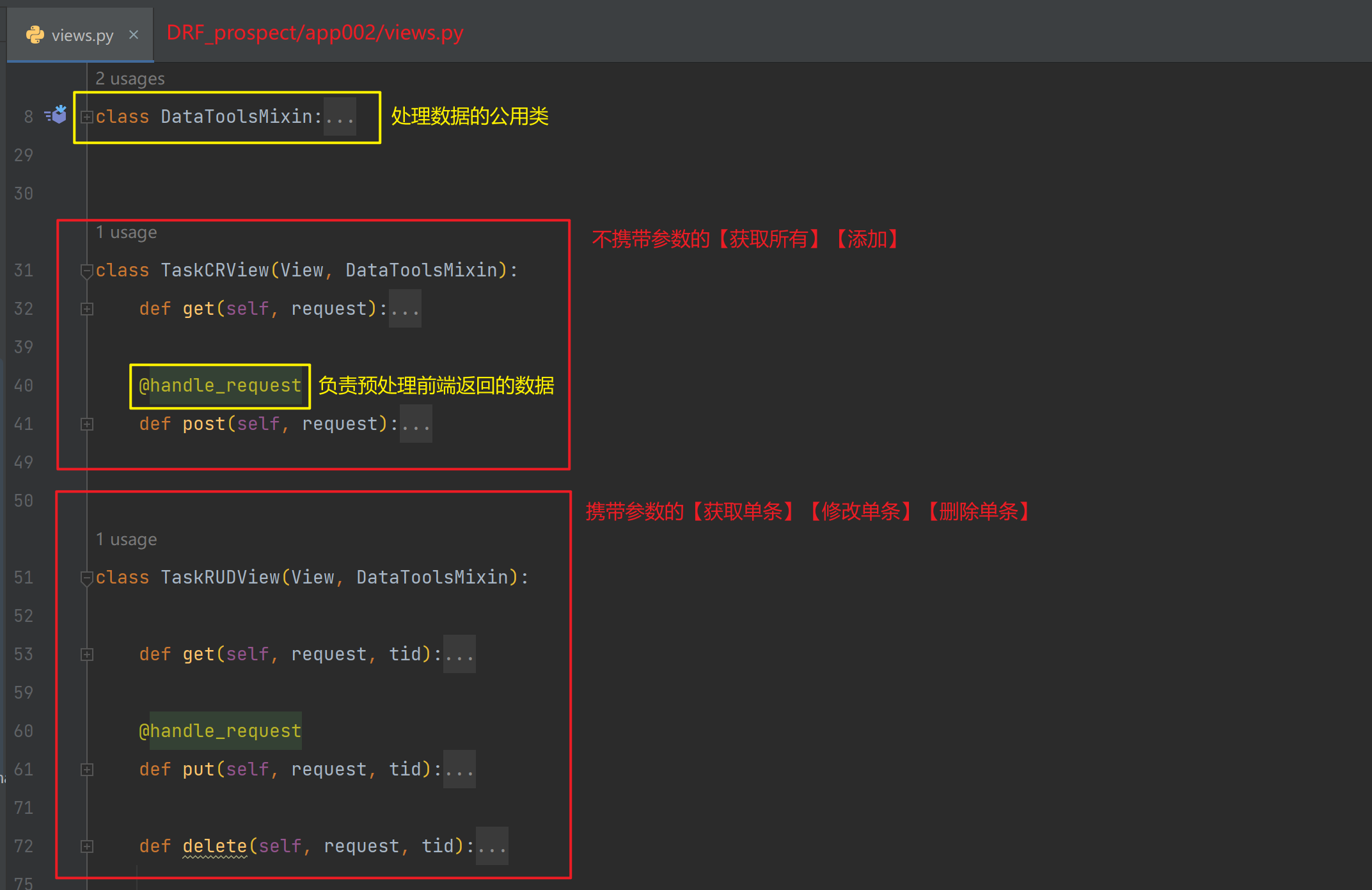Click the folded ellipsis after post(self, request):
This screenshot has width=1372, height=890.
click(416, 424)
